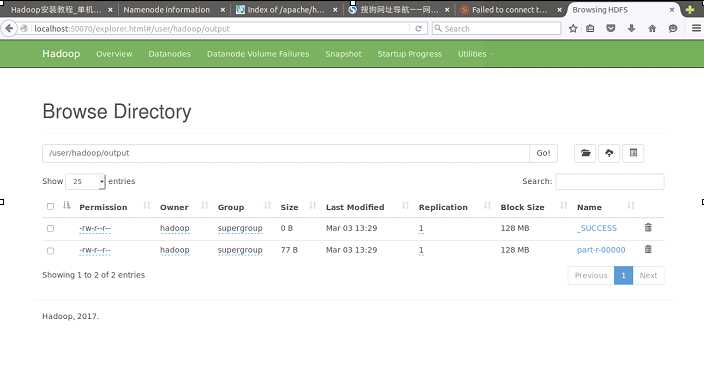This screenshot has height=375, width=704.
Task: Close the Namenode information tab
Action: pyautogui.click(x=222, y=9)
